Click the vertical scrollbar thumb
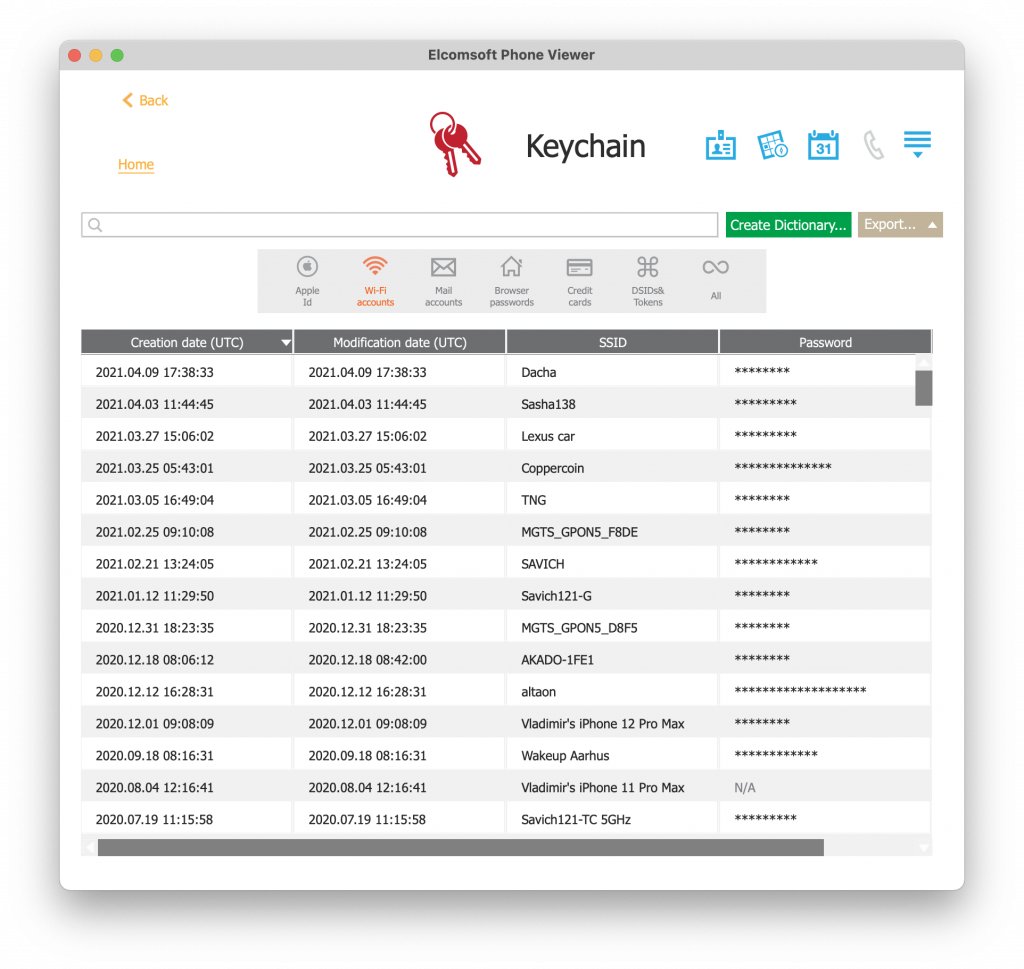The height and width of the screenshot is (969, 1024). 923,388
